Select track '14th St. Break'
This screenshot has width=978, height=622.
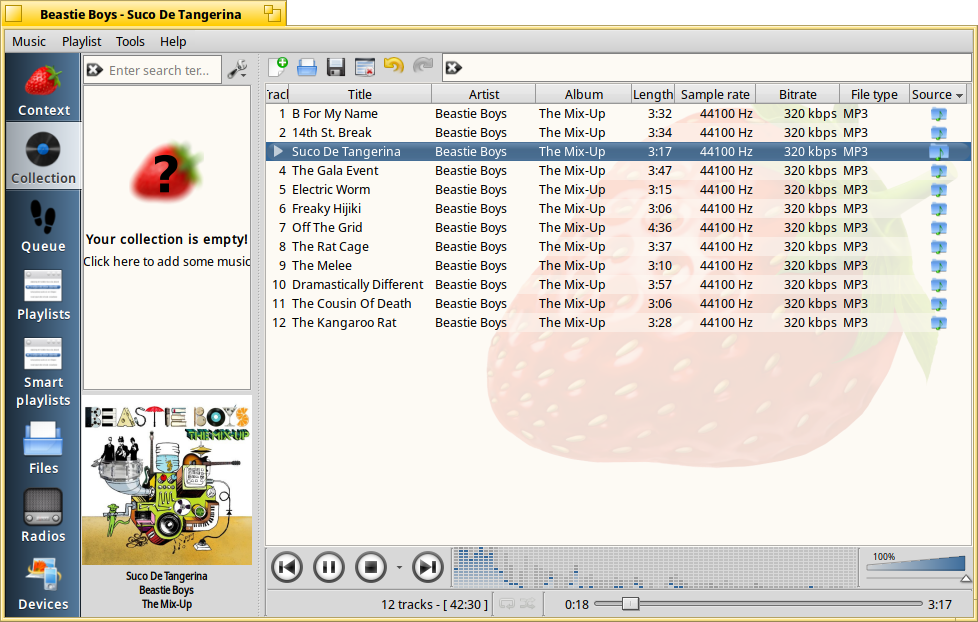617,132
